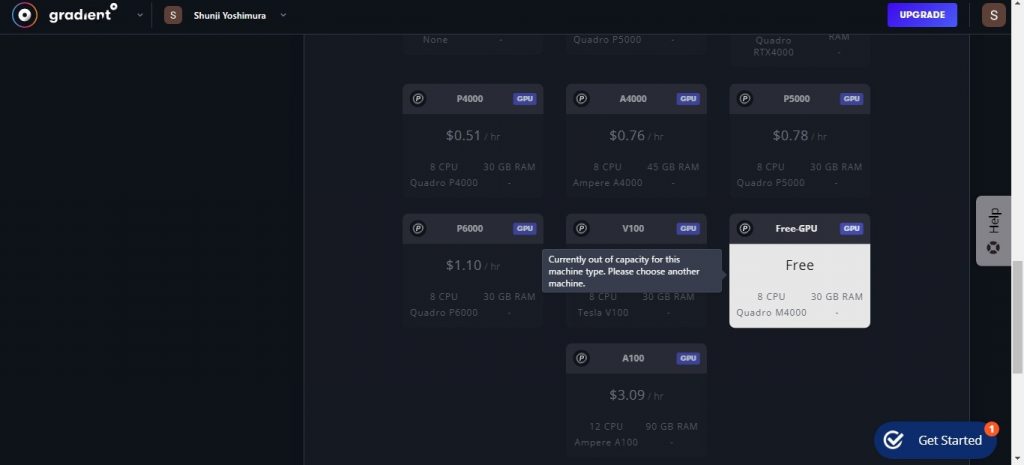Click the GPU badge on A4000 card
1024x465 pixels.
pos(688,99)
